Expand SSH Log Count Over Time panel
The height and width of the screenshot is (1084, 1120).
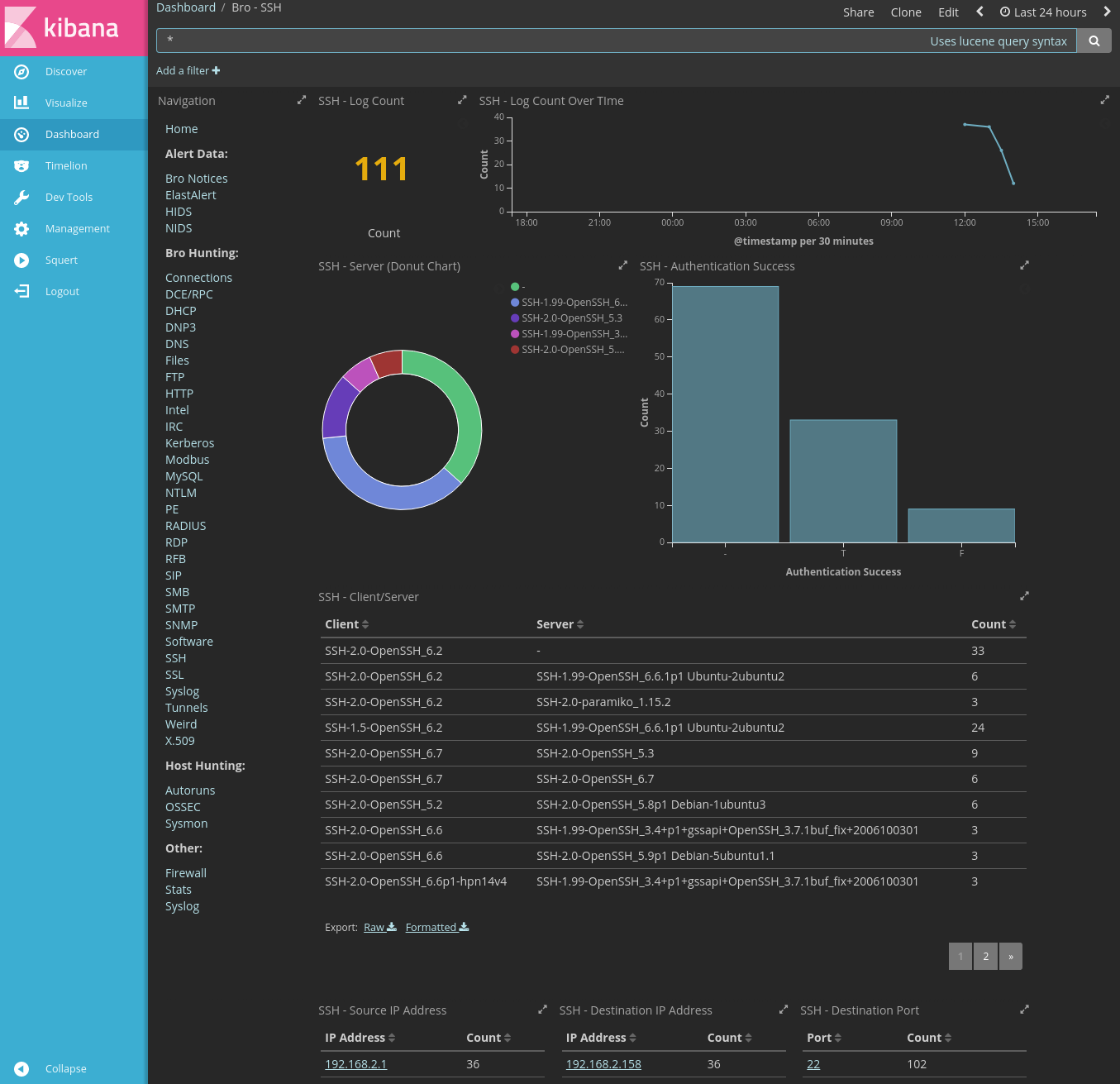tap(1104, 100)
